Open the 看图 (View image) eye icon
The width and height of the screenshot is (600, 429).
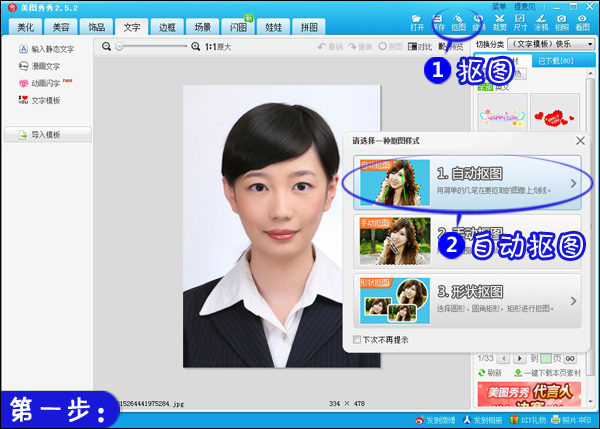(x=583, y=24)
